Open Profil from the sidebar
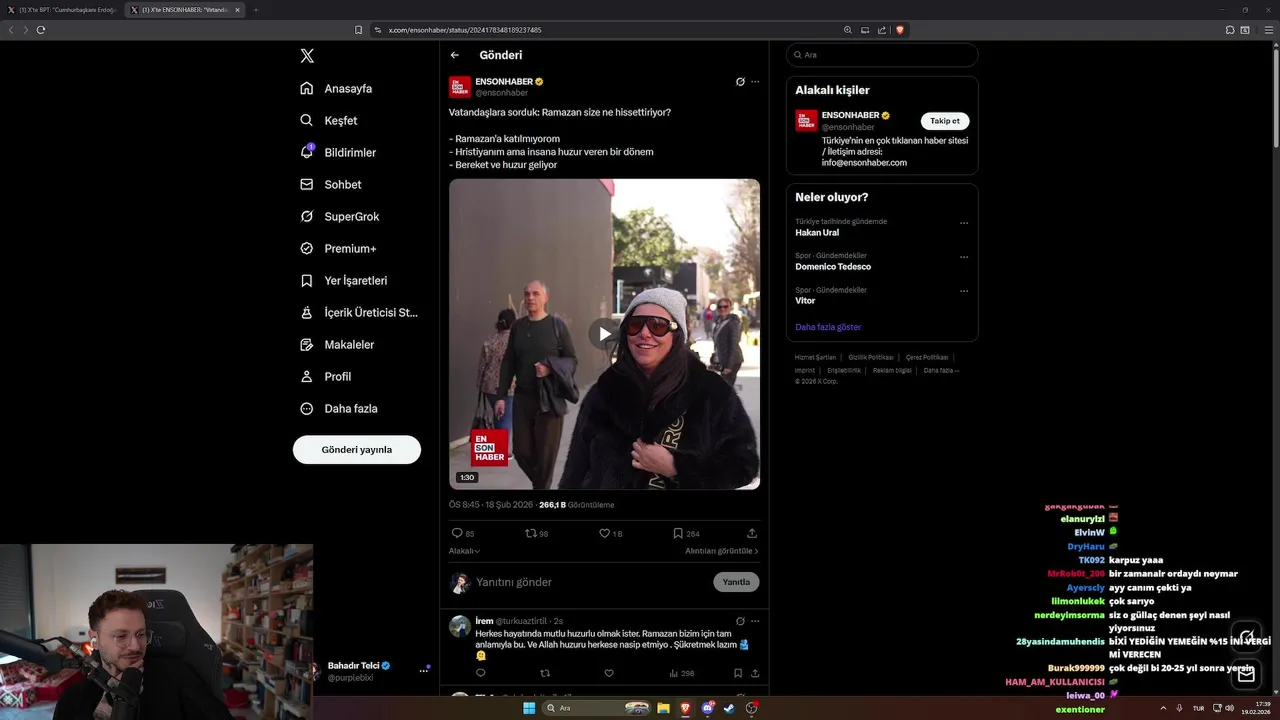Viewport: 1280px width, 720px height. (325, 376)
